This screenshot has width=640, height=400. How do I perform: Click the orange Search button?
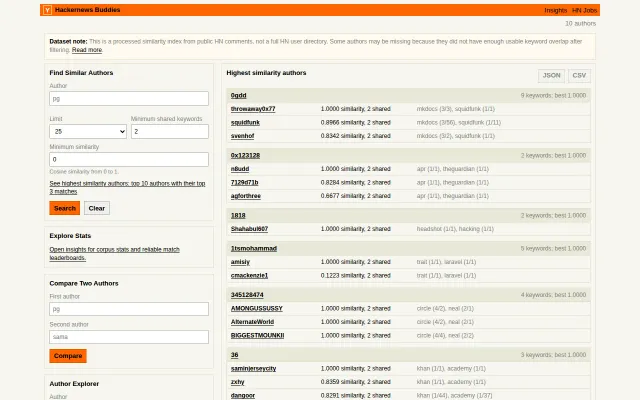point(64,208)
